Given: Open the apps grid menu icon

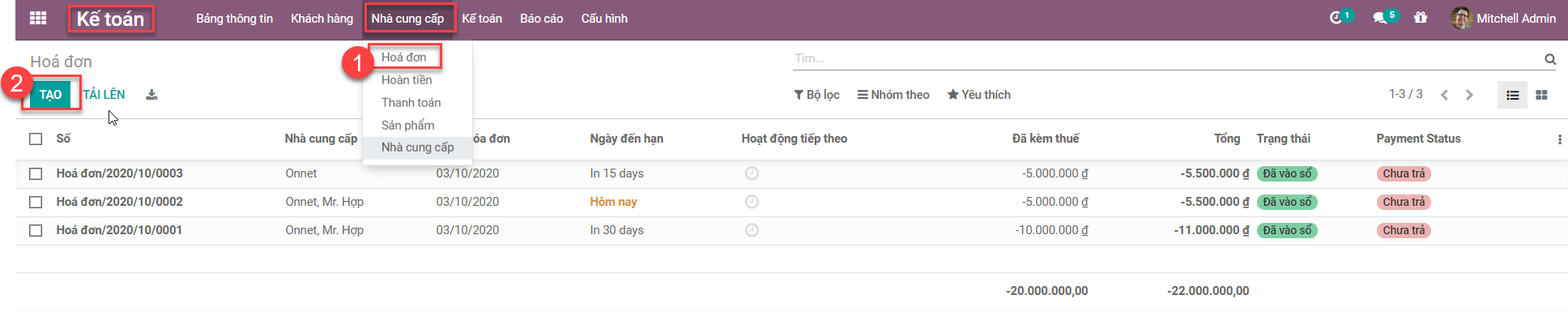Looking at the screenshot, I should [x=38, y=18].
